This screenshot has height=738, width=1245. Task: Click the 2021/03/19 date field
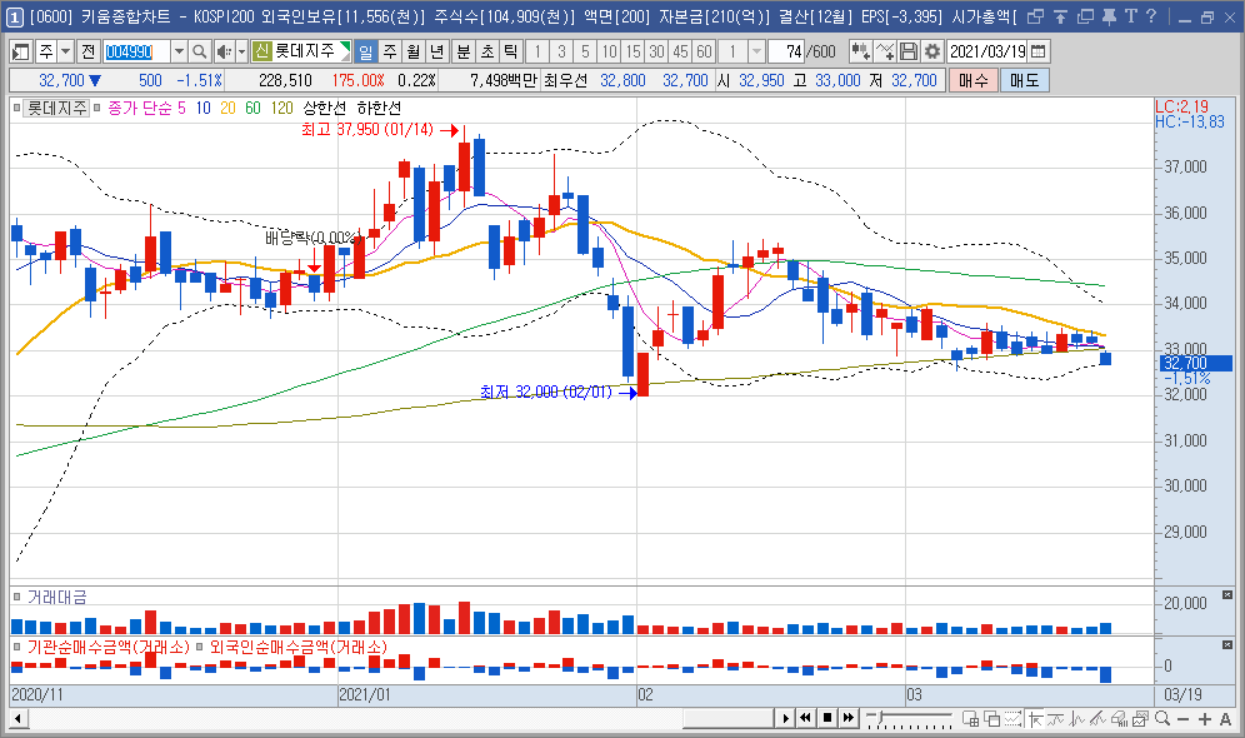987,52
